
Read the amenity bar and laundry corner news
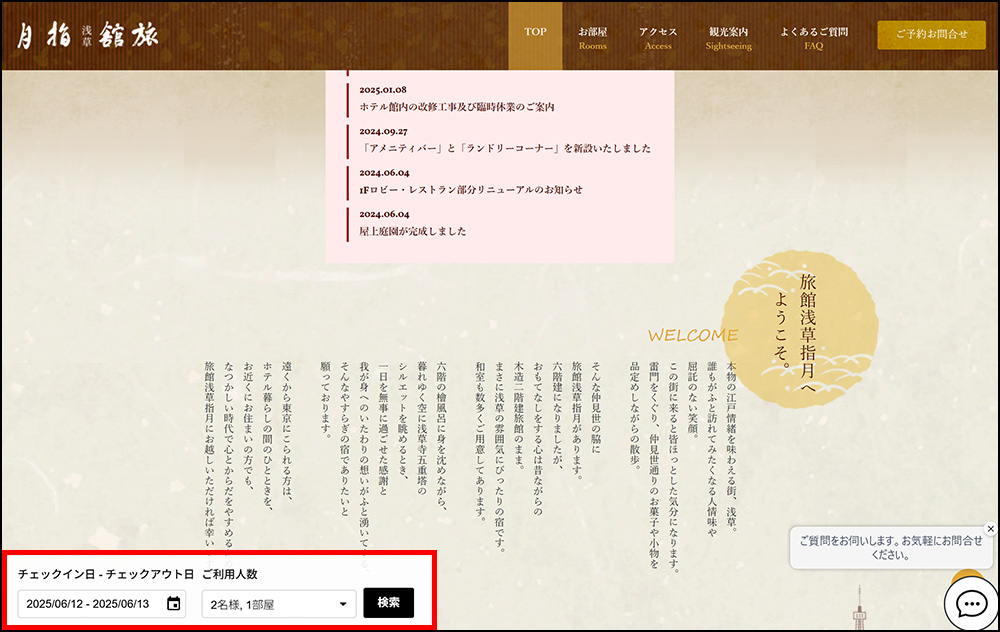(505, 148)
